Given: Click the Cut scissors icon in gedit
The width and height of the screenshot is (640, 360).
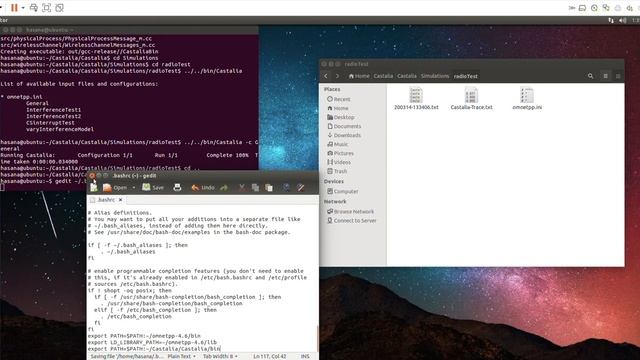Looking at the screenshot, I should click(242, 187).
